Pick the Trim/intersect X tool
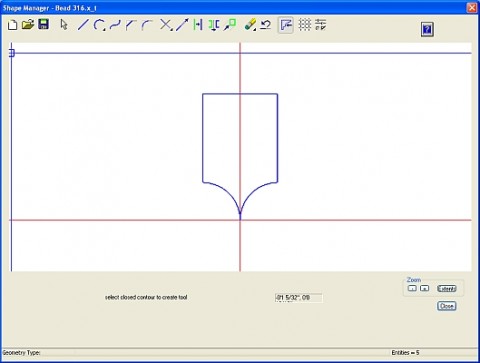 coord(165,25)
